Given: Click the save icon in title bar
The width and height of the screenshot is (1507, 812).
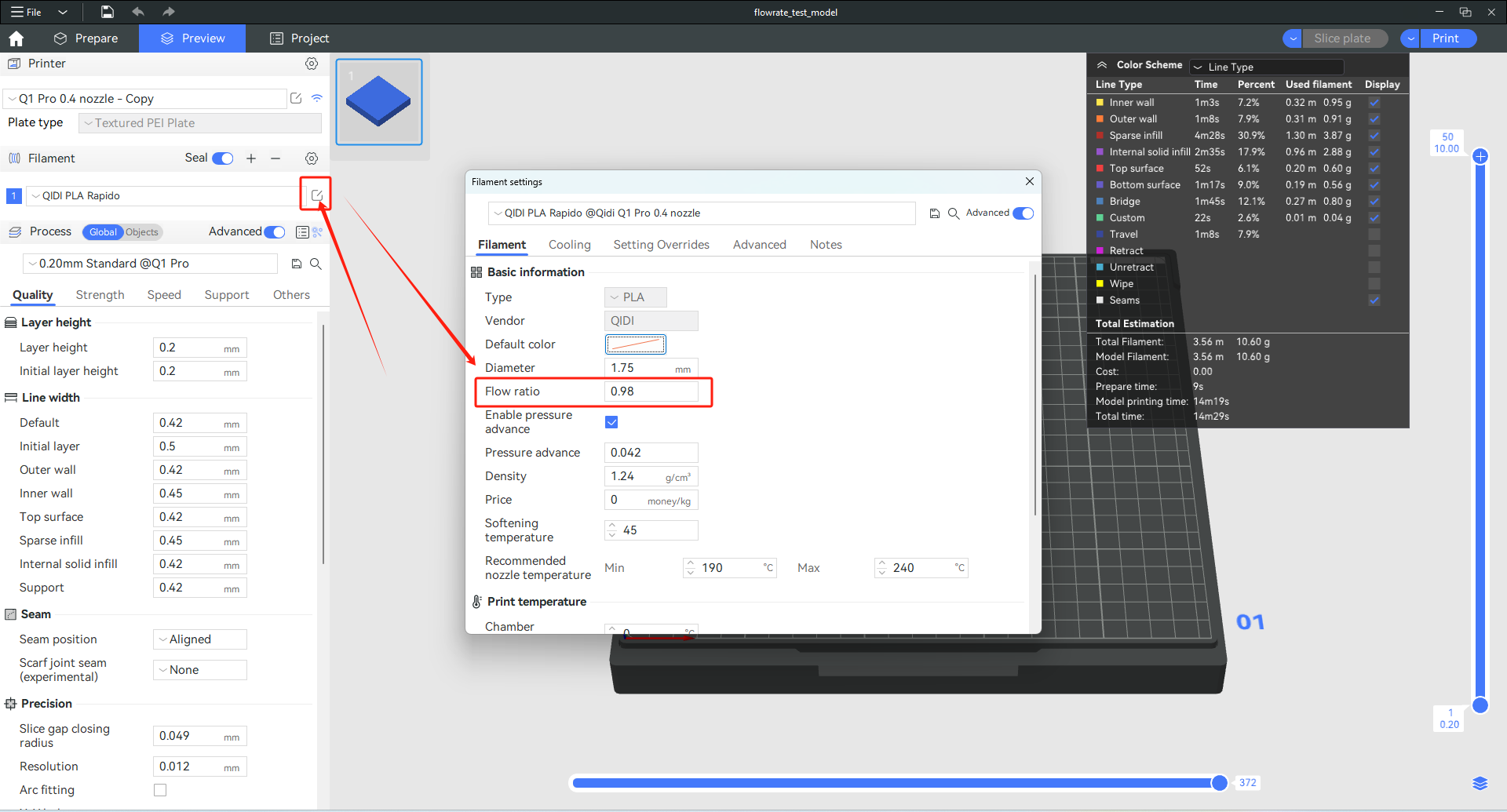Looking at the screenshot, I should click(108, 12).
